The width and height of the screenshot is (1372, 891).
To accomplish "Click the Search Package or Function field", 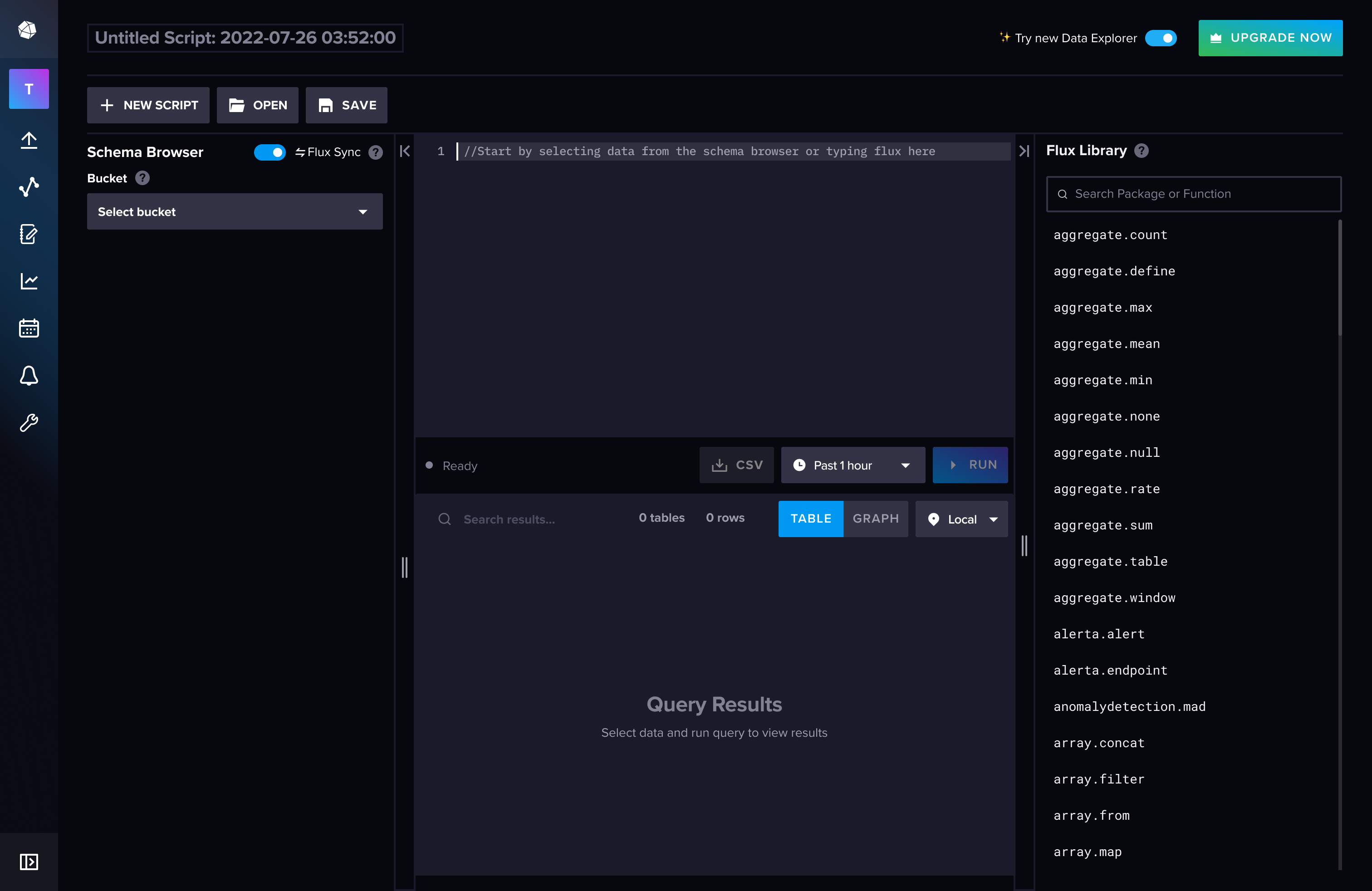I will tap(1193, 194).
